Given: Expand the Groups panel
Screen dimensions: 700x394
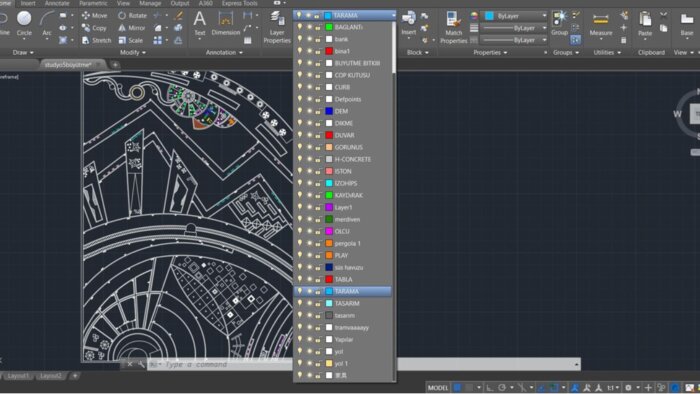Looking at the screenshot, I should tap(566, 52).
